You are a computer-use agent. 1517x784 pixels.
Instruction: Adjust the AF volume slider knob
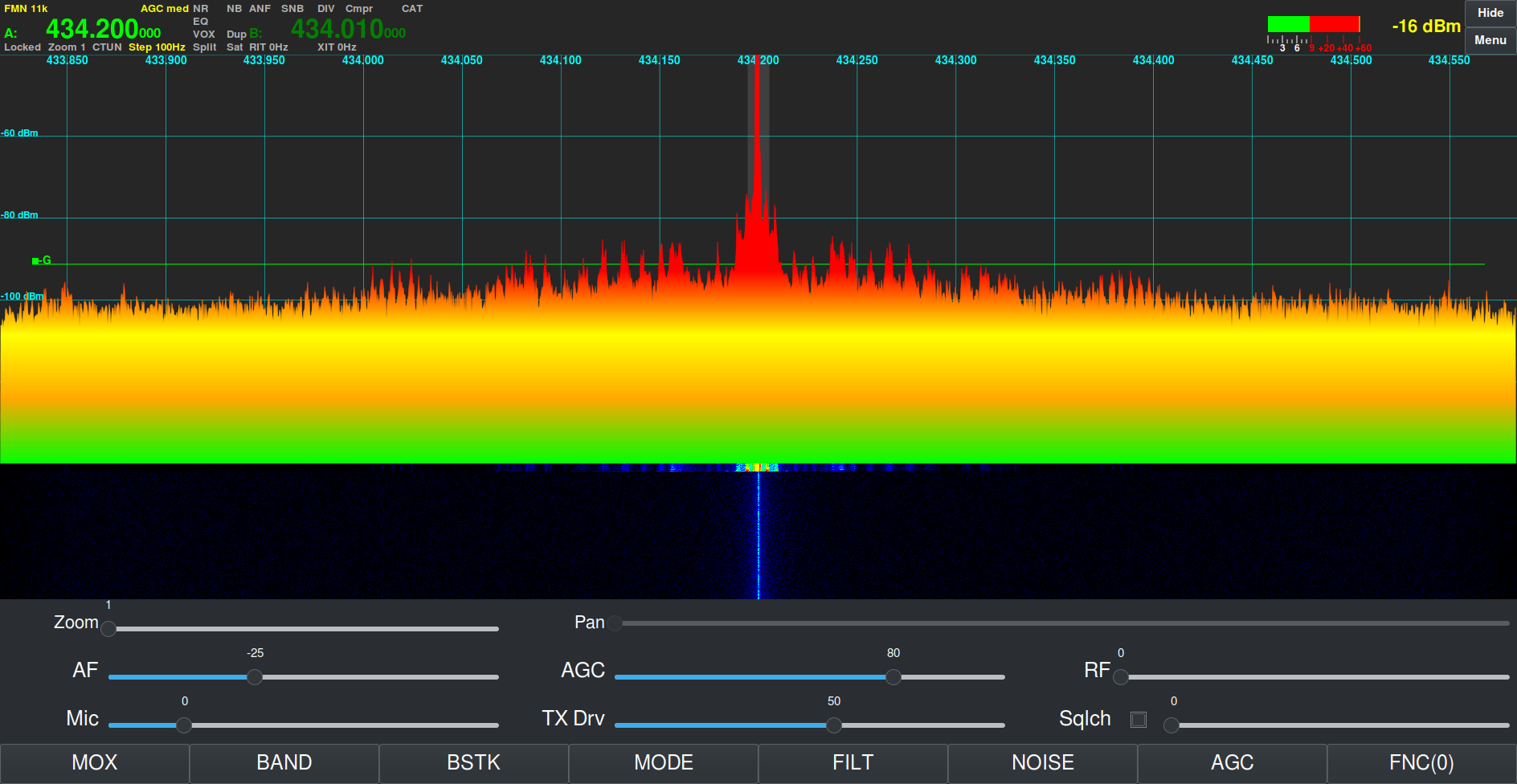pos(255,677)
